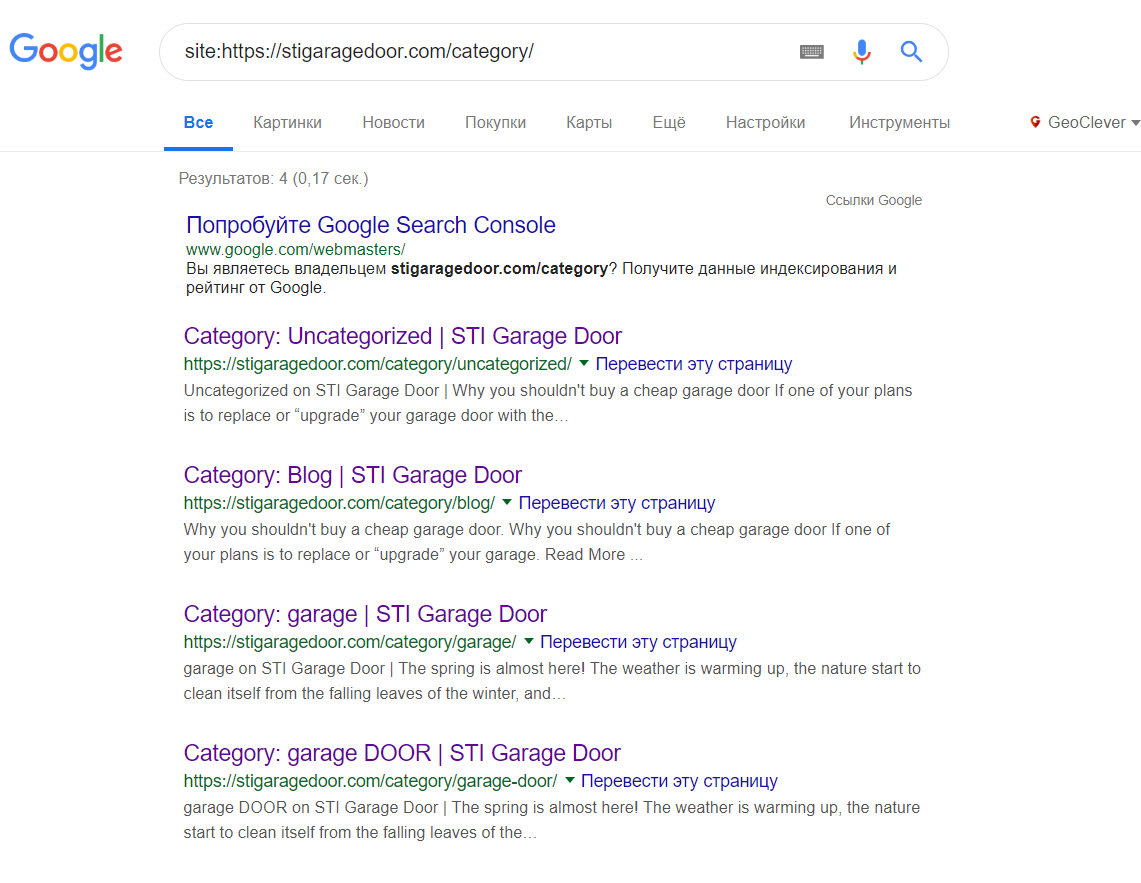Viewport: 1141px width, 883px height.
Task: Click the GeoClever location pin icon
Action: coord(1035,122)
